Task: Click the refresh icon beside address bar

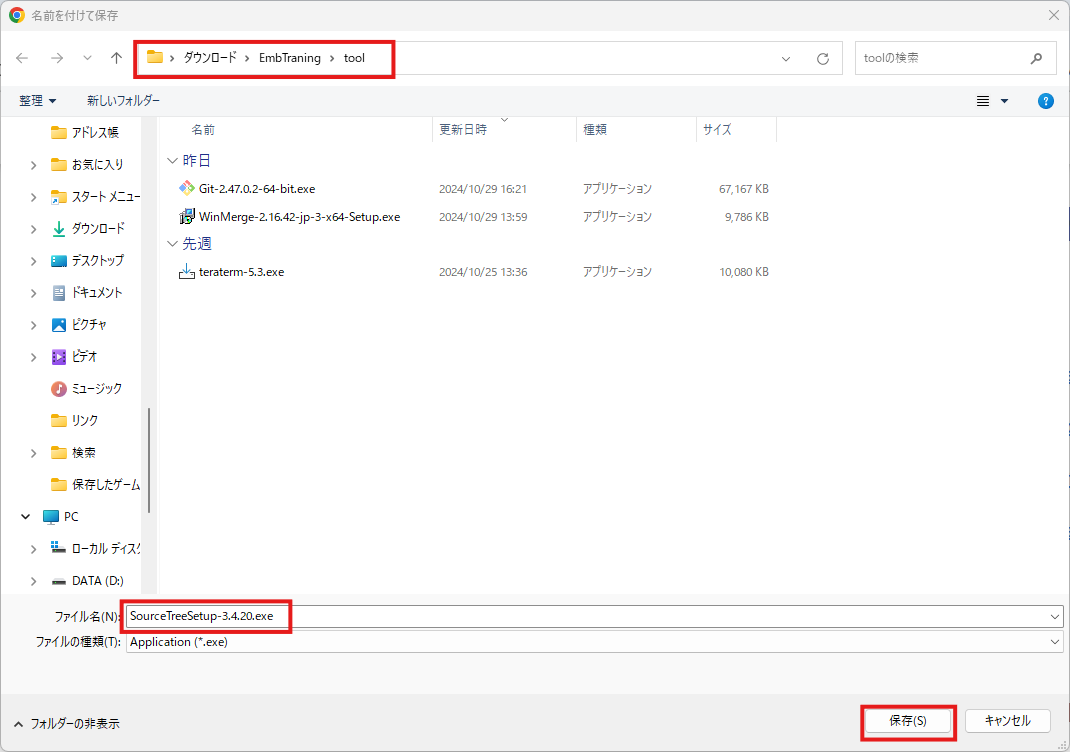Action: [x=823, y=58]
